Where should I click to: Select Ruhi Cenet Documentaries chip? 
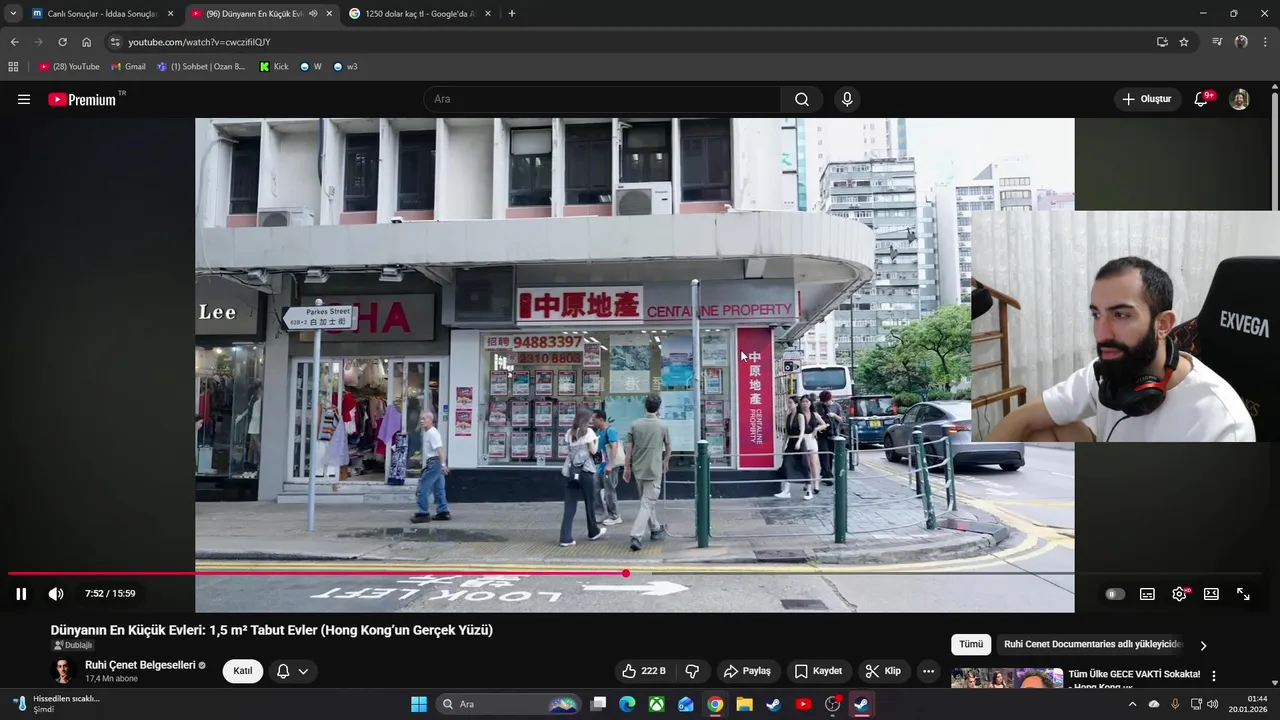pos(1093,645)
